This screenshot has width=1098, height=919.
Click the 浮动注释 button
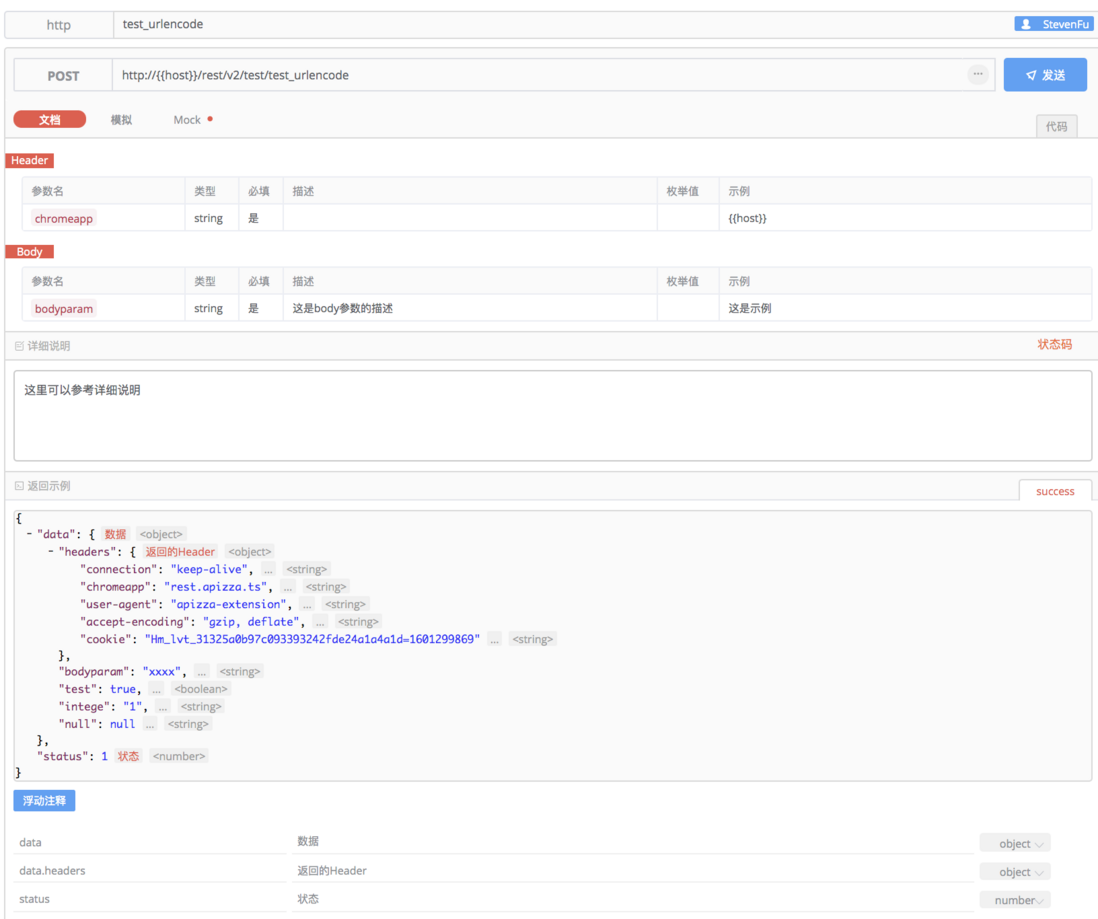44,801
